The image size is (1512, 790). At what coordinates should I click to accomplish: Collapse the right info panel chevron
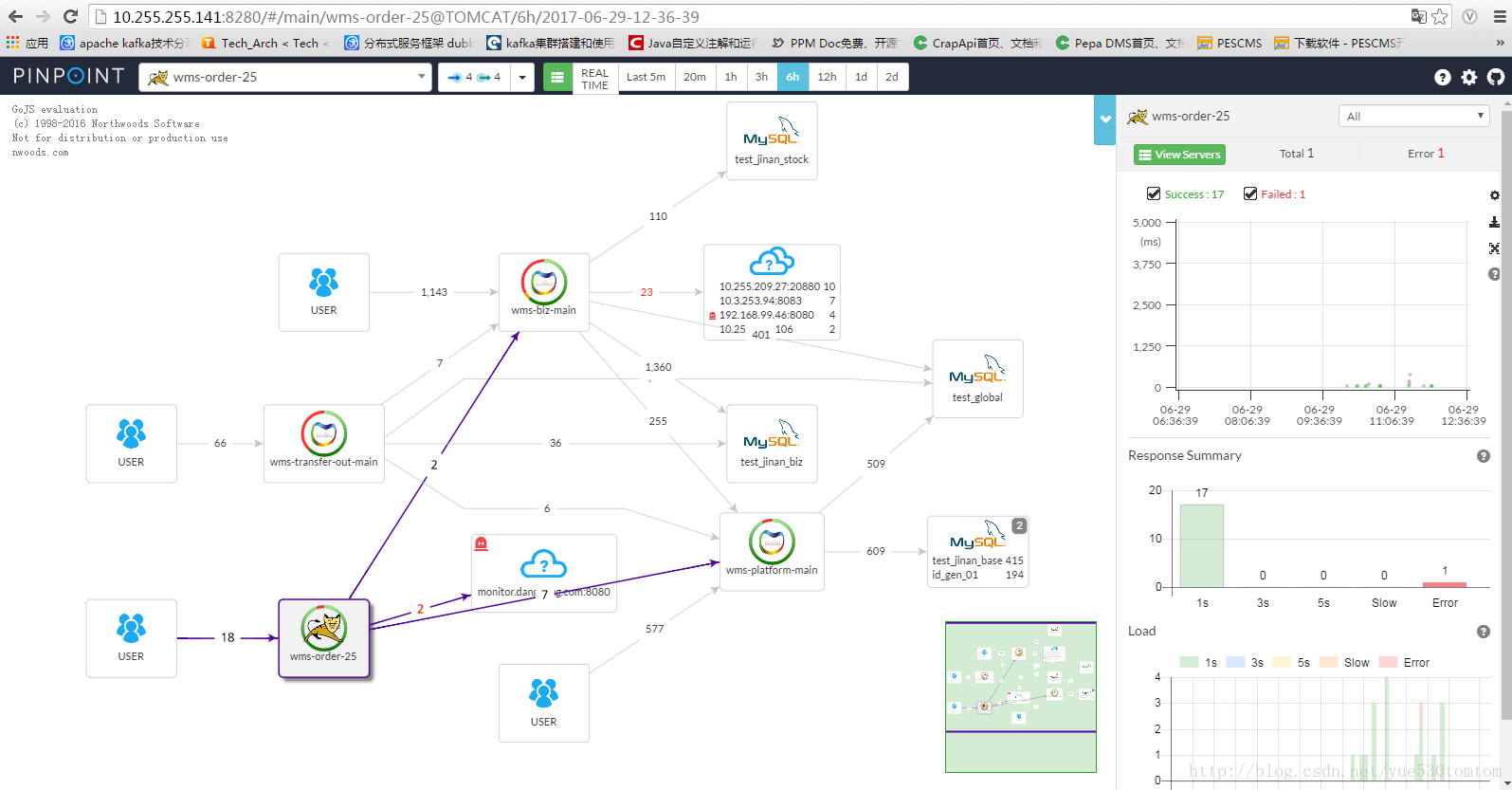1105,119
